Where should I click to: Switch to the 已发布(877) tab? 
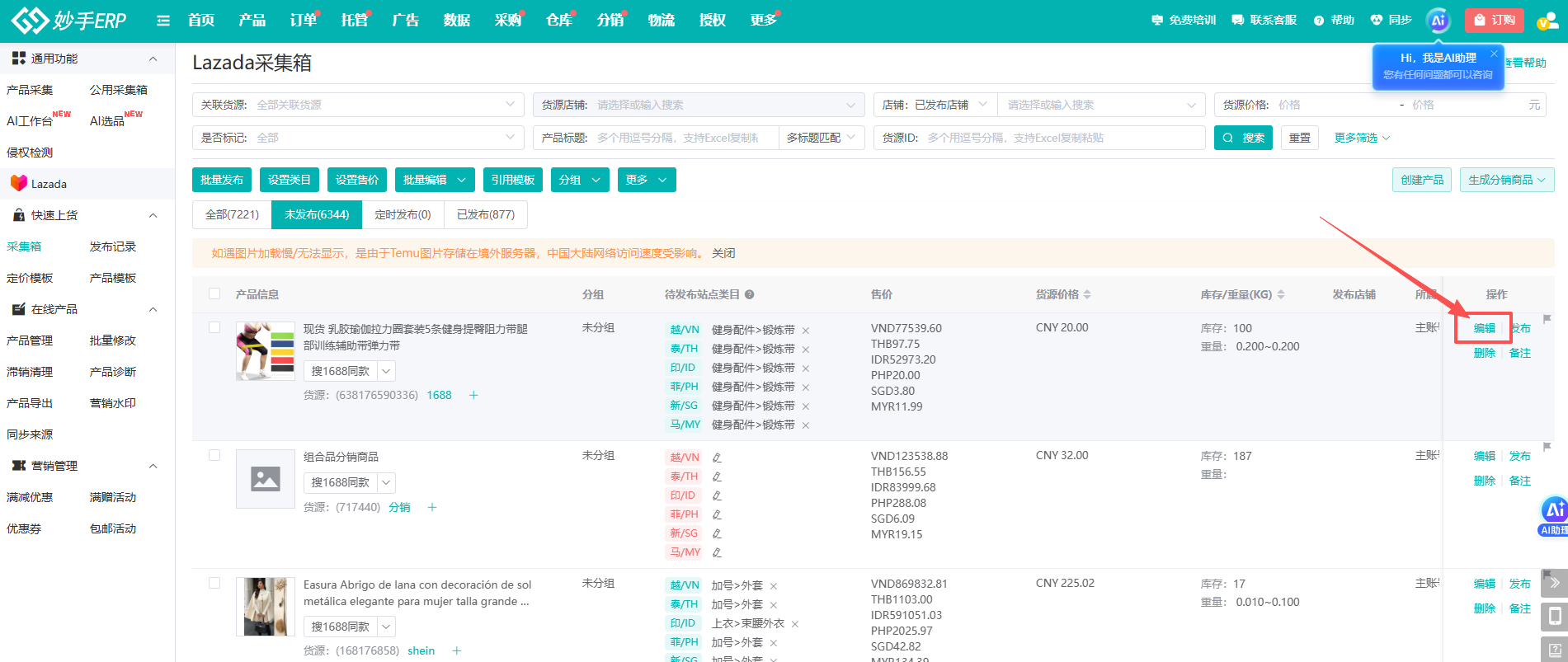click(x=486, y=214)
